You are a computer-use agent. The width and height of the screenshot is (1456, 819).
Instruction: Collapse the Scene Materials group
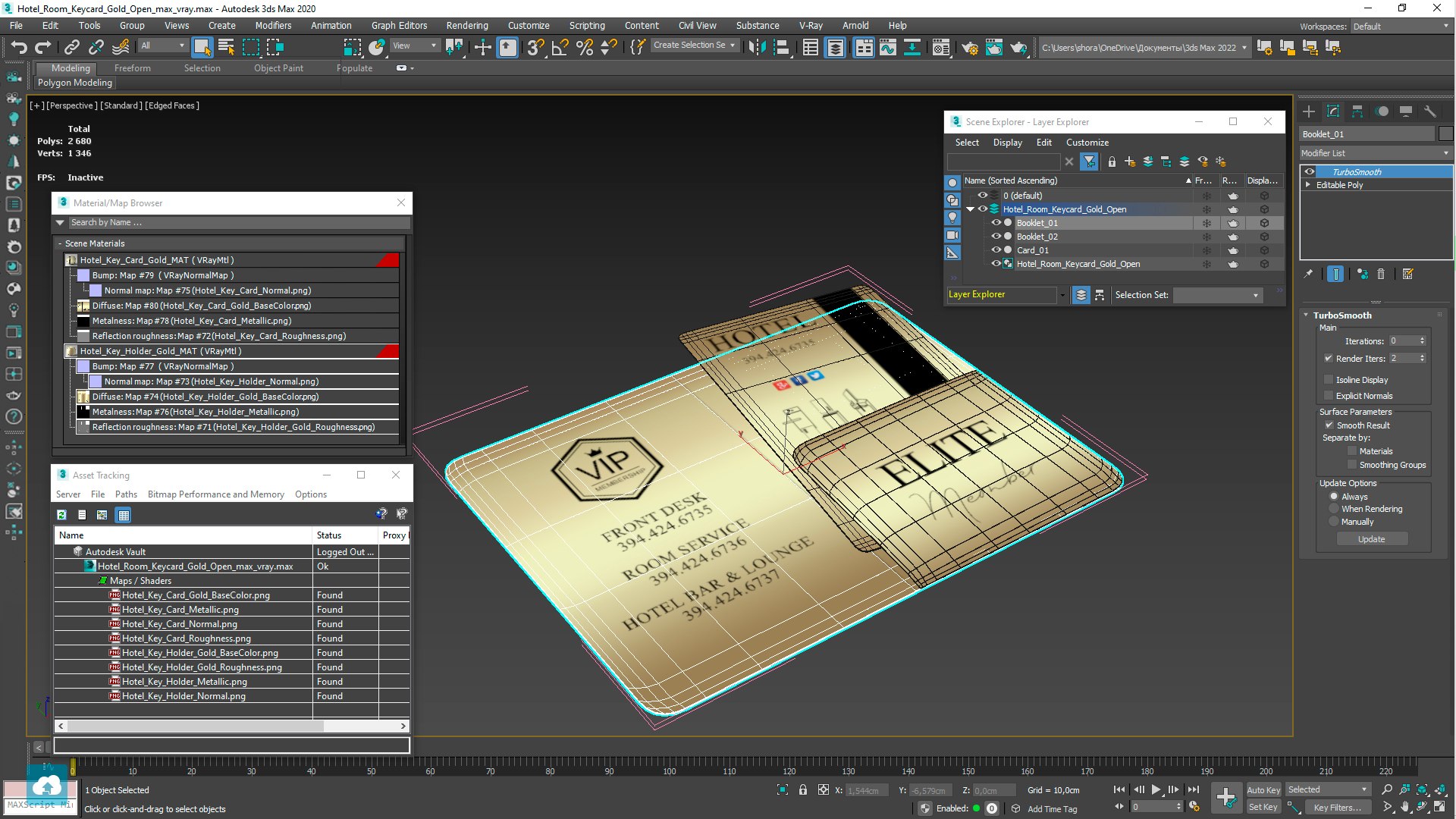tap(60, 243)
